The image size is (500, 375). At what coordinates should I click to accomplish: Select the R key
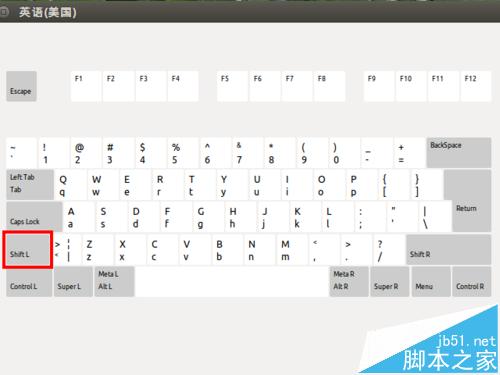[167, 185]
